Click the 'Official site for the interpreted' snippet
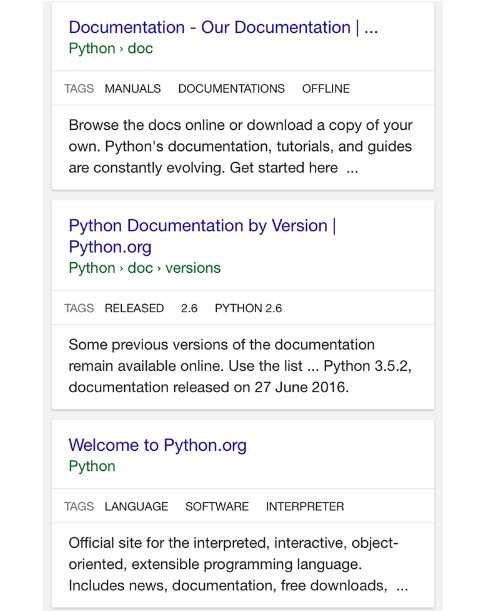The width and height of the screenshot is (486, 611). click(238, 564)
